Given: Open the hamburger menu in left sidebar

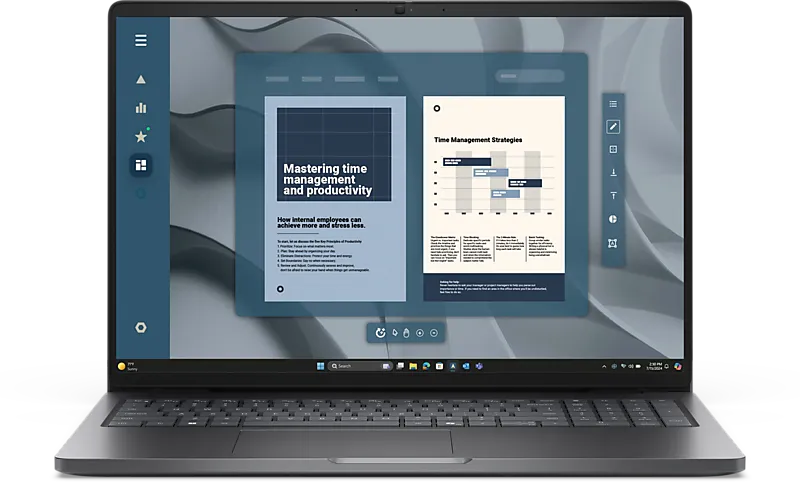Looking at the screenshot, I should pos(141,40).
